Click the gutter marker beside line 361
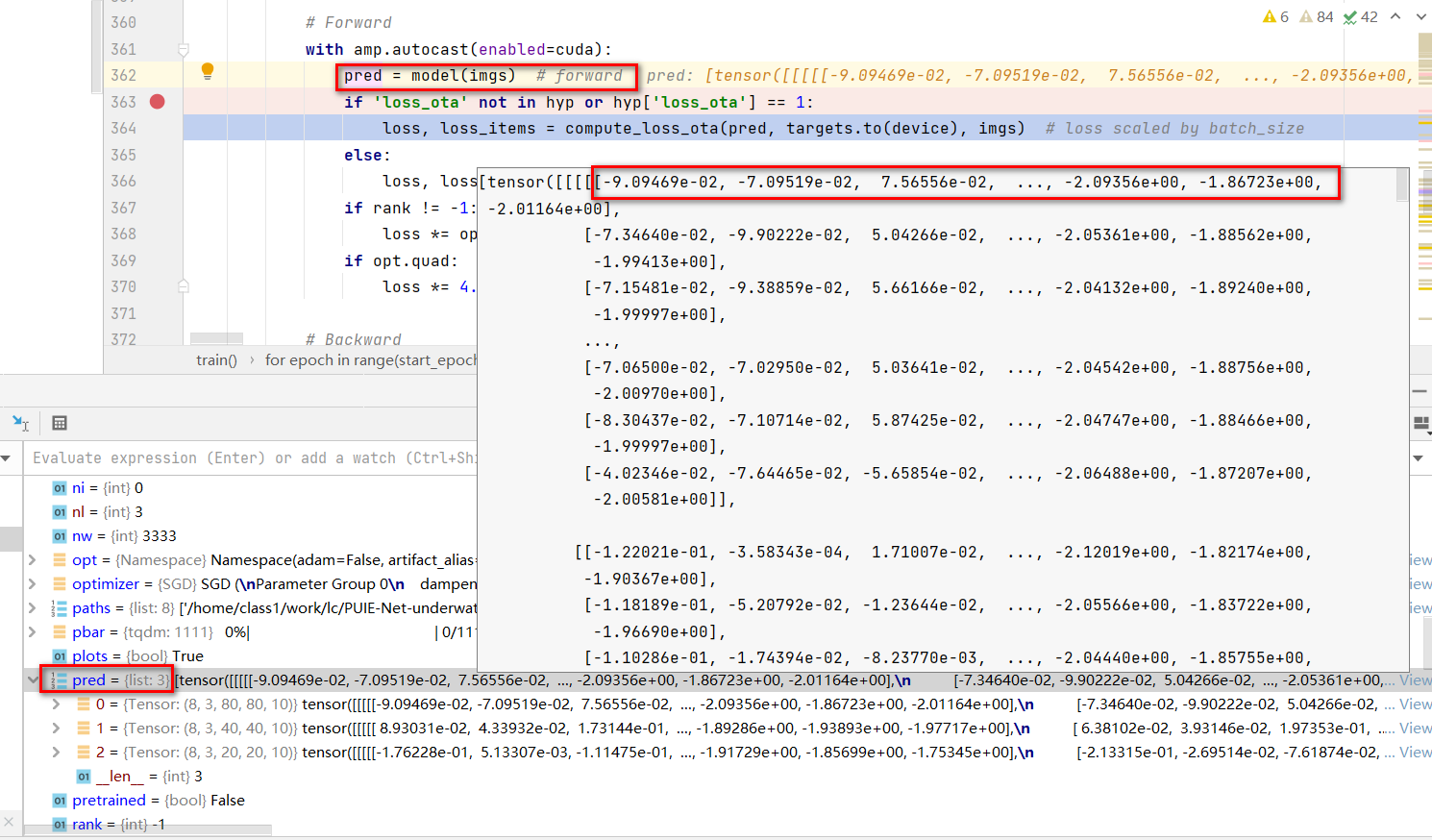 183,48
